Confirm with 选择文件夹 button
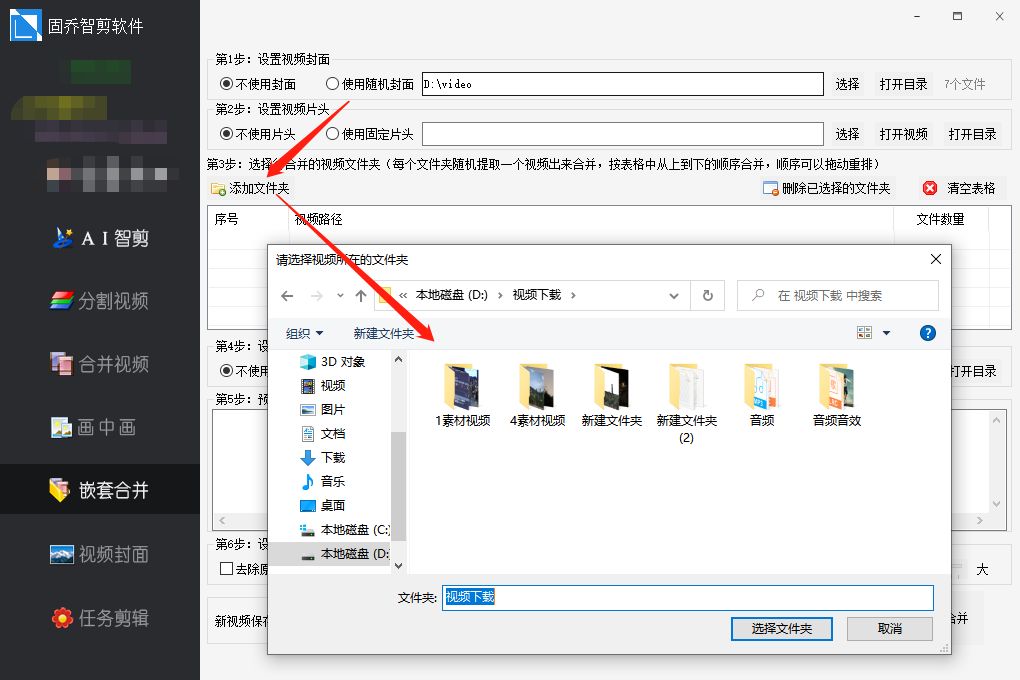Screen dimensions: 1020x680 click(x=781, y=629)
